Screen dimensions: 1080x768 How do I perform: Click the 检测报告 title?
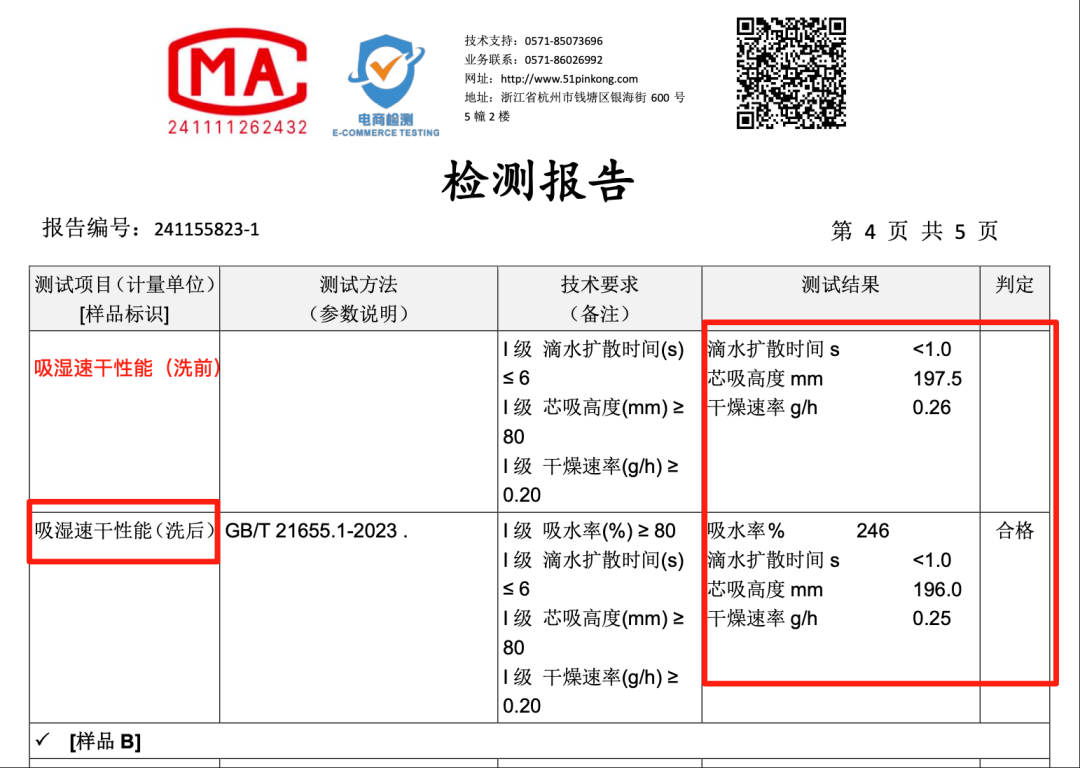click(x=538, y=181)
